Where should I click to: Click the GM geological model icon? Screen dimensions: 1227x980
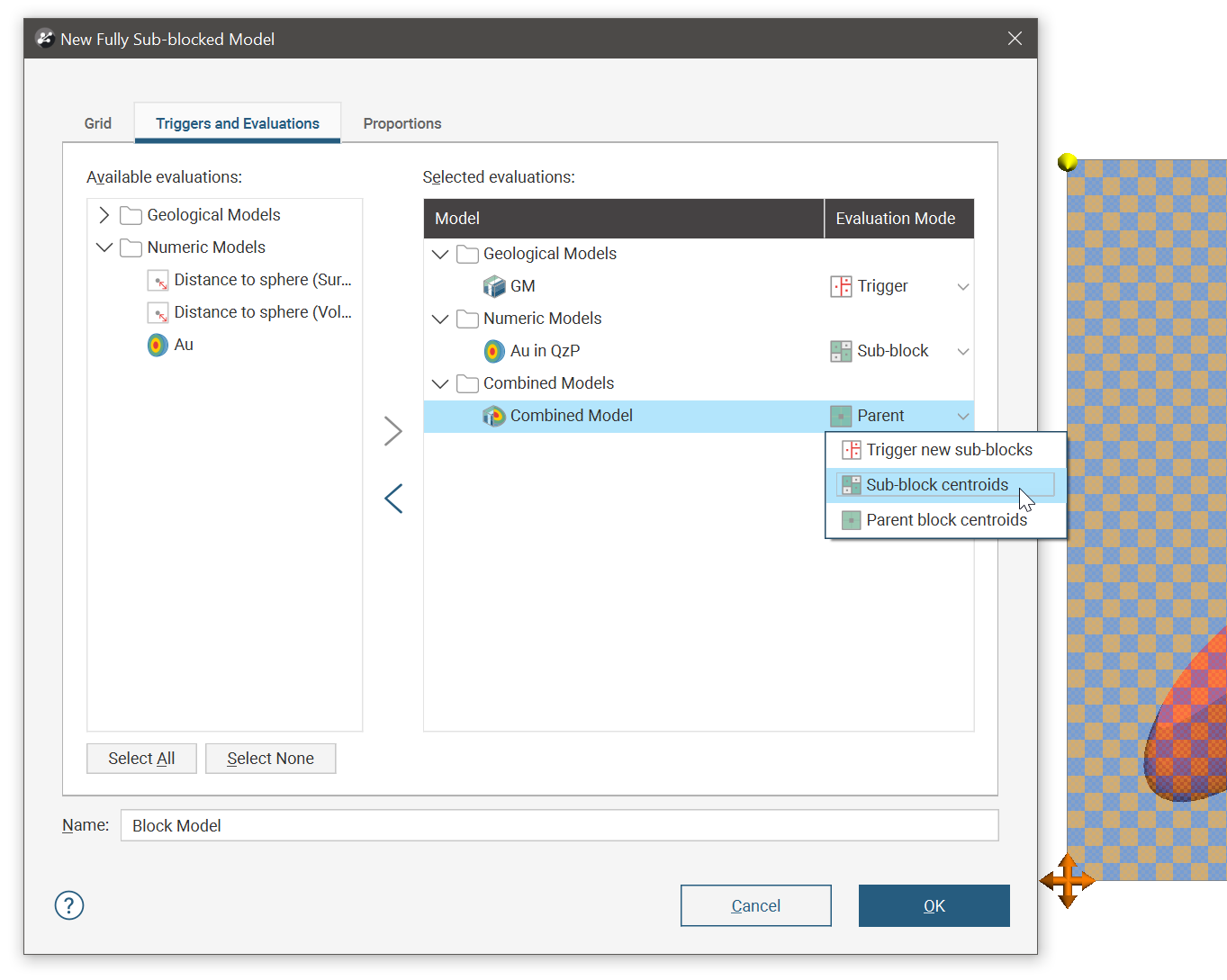click(494, 286)
